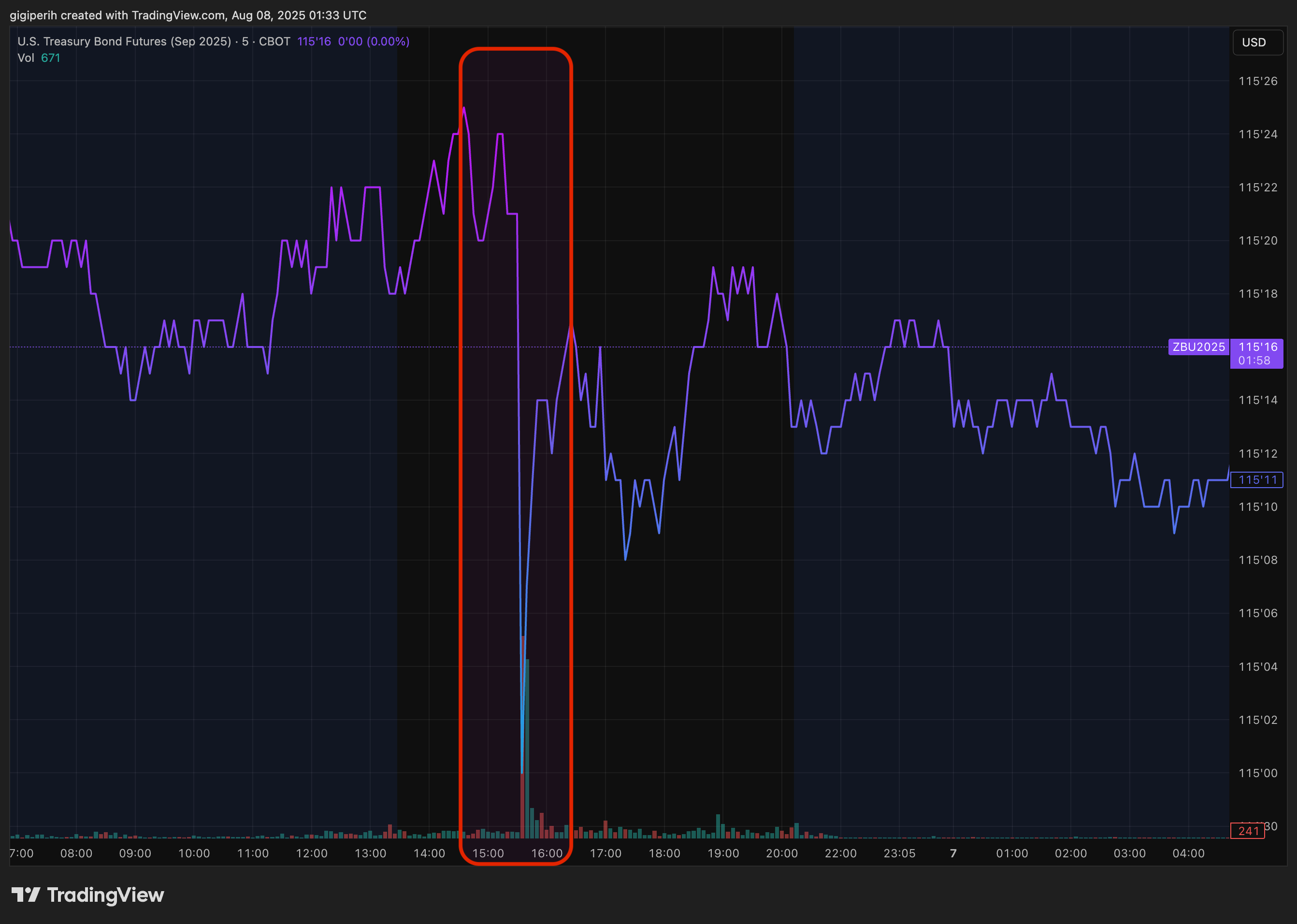Click the Vol indicator label
This screenshot has height=924, width=1297.
pos(26,58)
